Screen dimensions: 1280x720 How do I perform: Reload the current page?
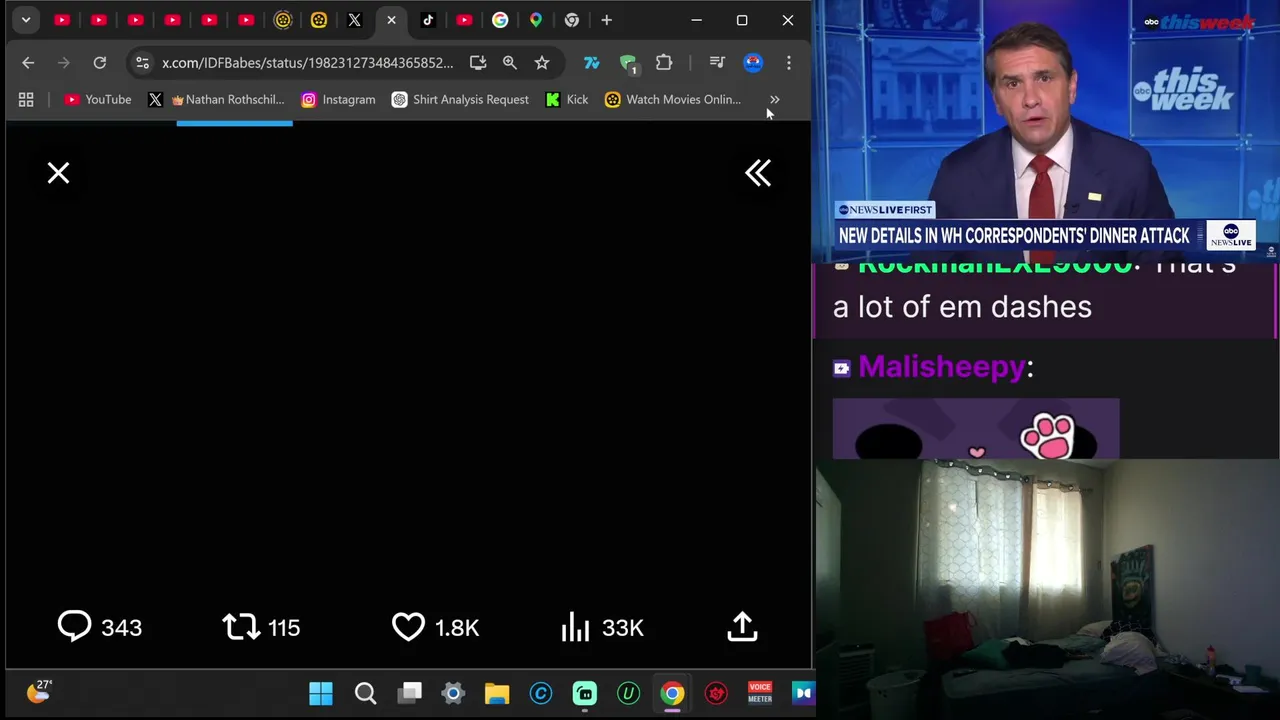pyautogui.click(x=100, y=63)
